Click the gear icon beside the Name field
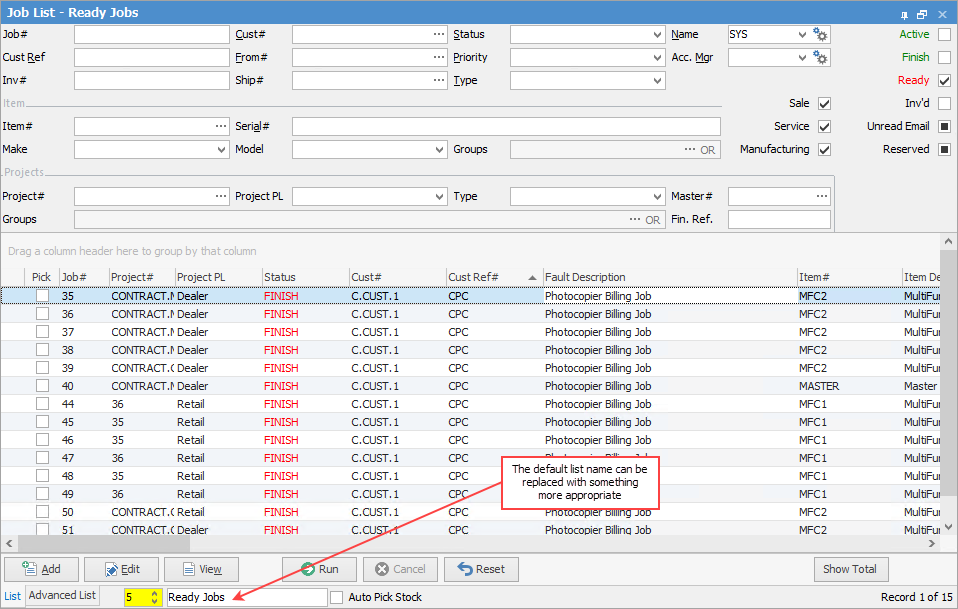The image size is (958, 609). tap(820, 35)
